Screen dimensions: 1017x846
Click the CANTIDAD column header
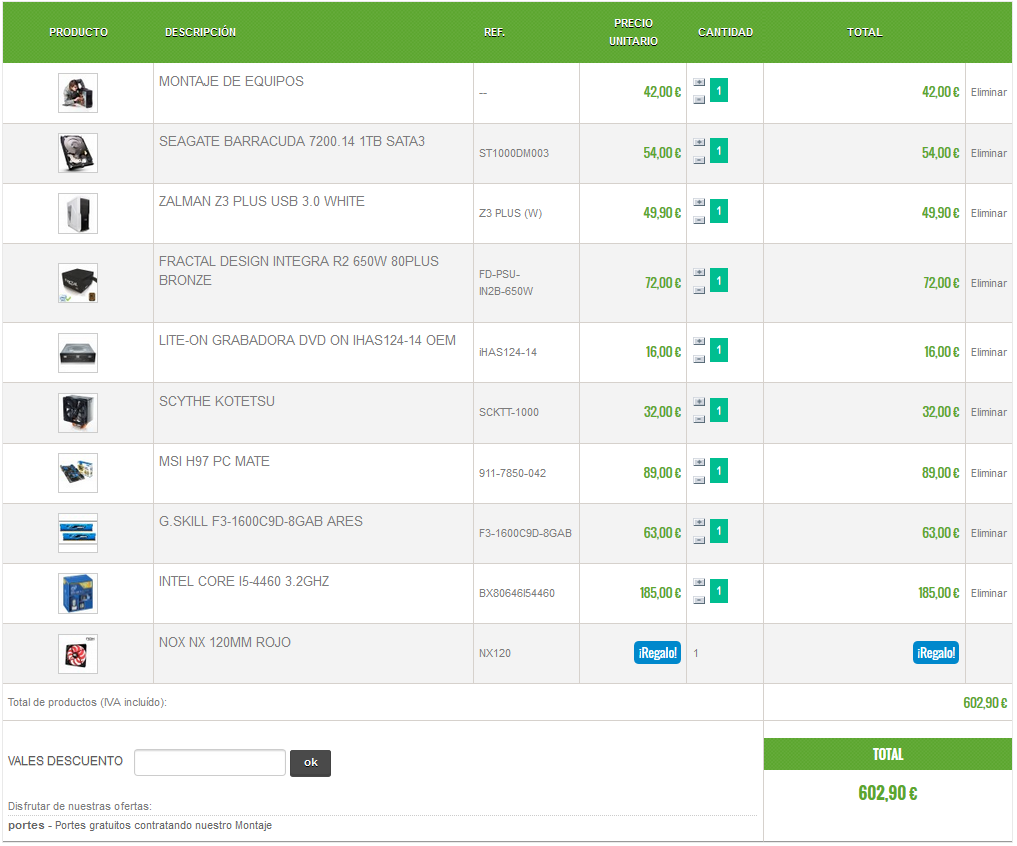(x=725, y=32)
